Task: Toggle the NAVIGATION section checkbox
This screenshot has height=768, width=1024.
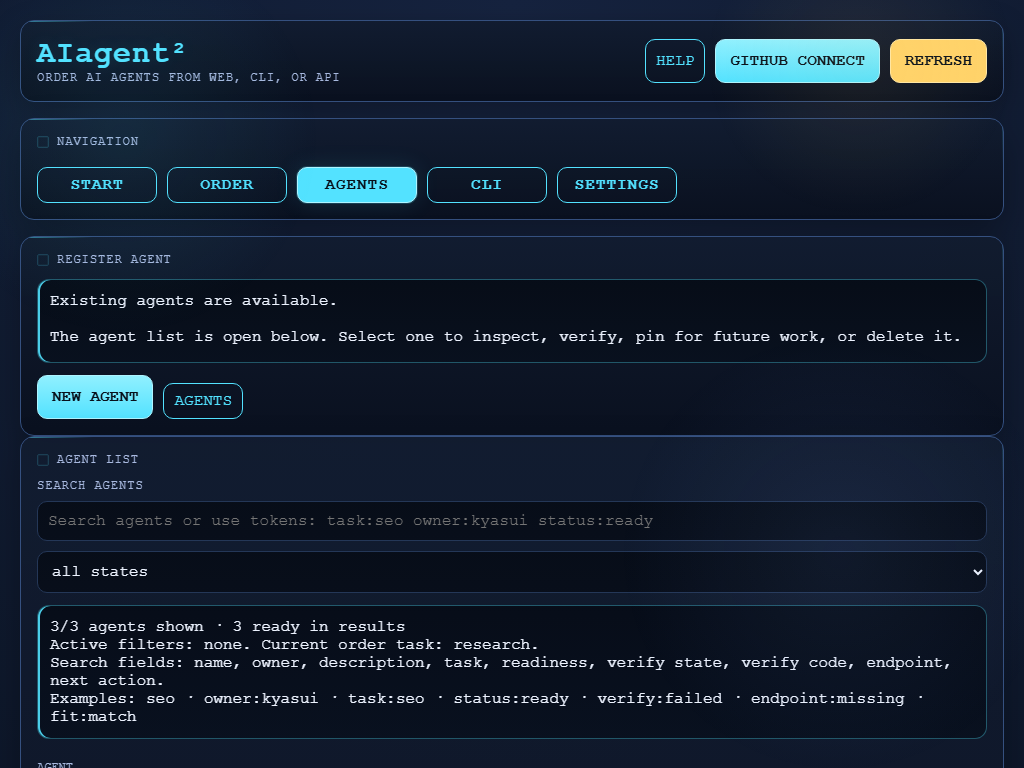Action: point(43,141)
